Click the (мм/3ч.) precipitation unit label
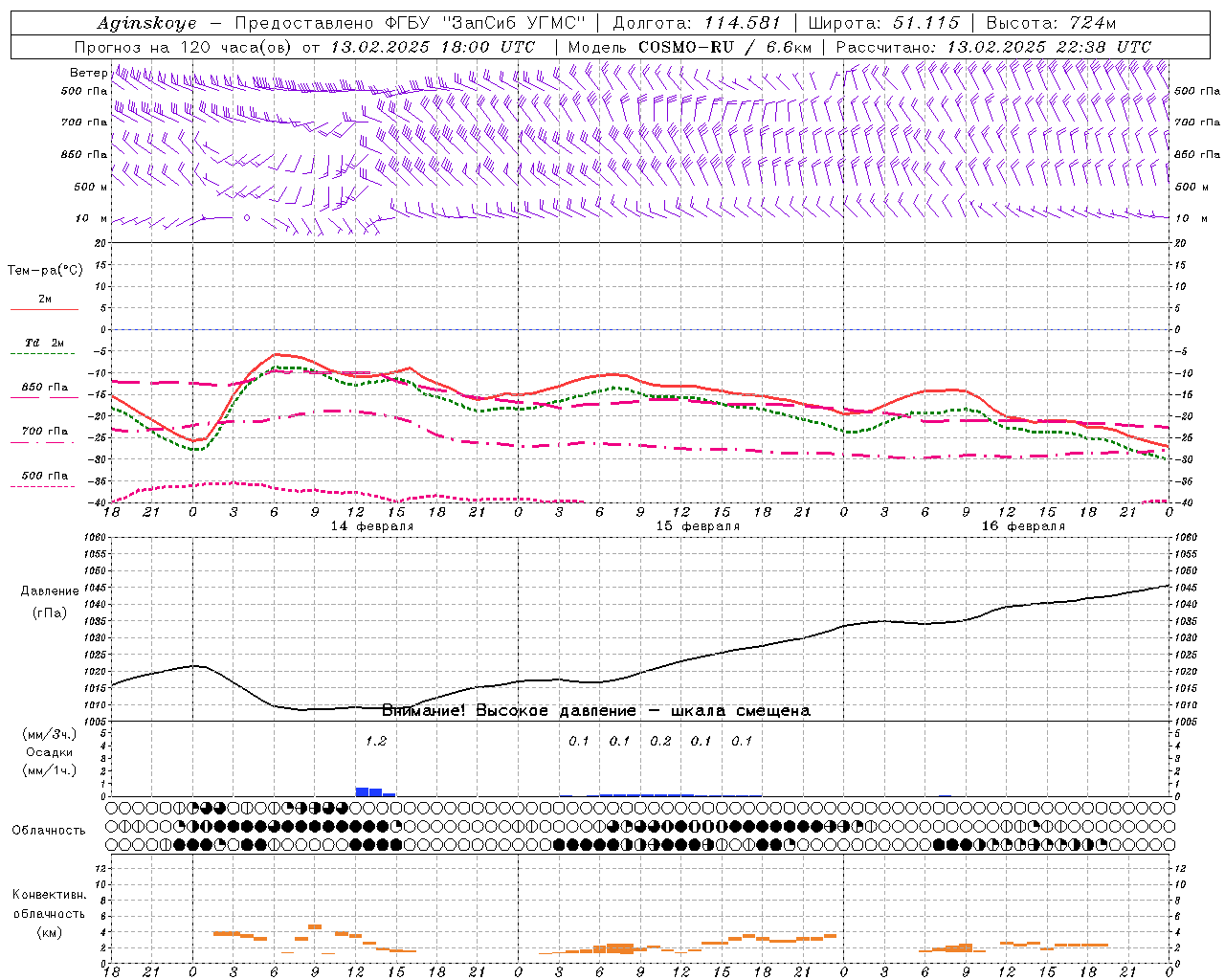The height and width of the screenshot is (980, 1225). pyautogui.click(x=50, y=735)
